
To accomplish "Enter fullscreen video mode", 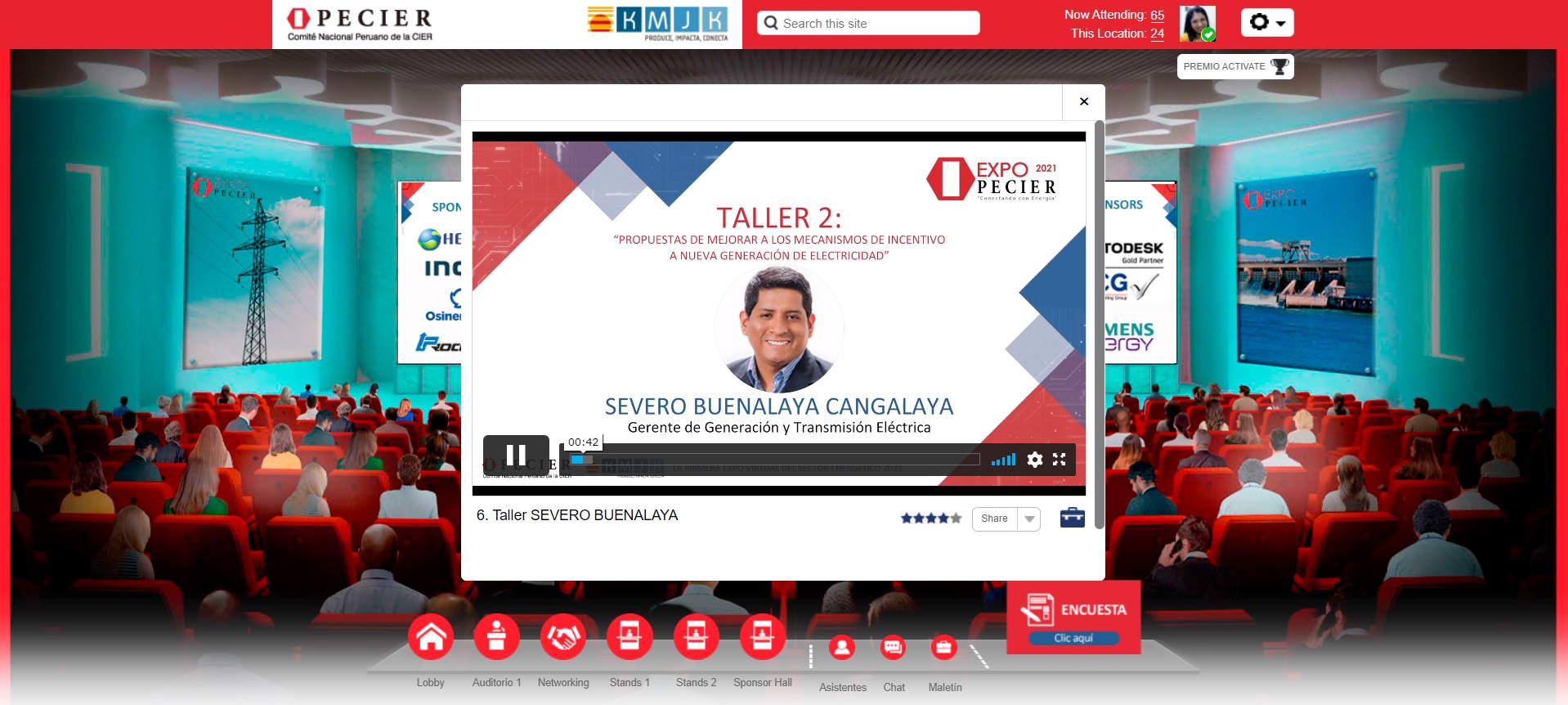I will tap(1060, 460).
